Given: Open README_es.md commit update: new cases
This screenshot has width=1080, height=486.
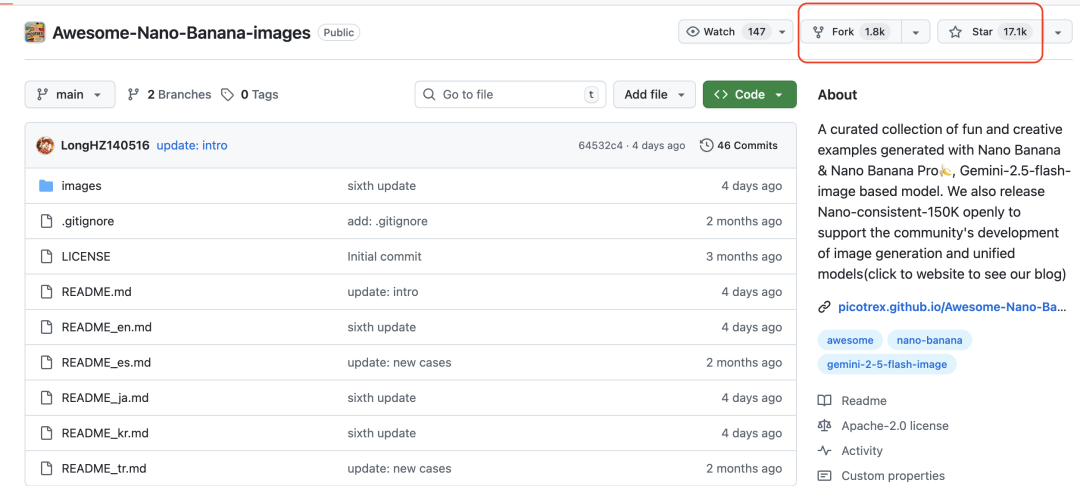Looking at the screenshot, I should click(x=399, y=362).
